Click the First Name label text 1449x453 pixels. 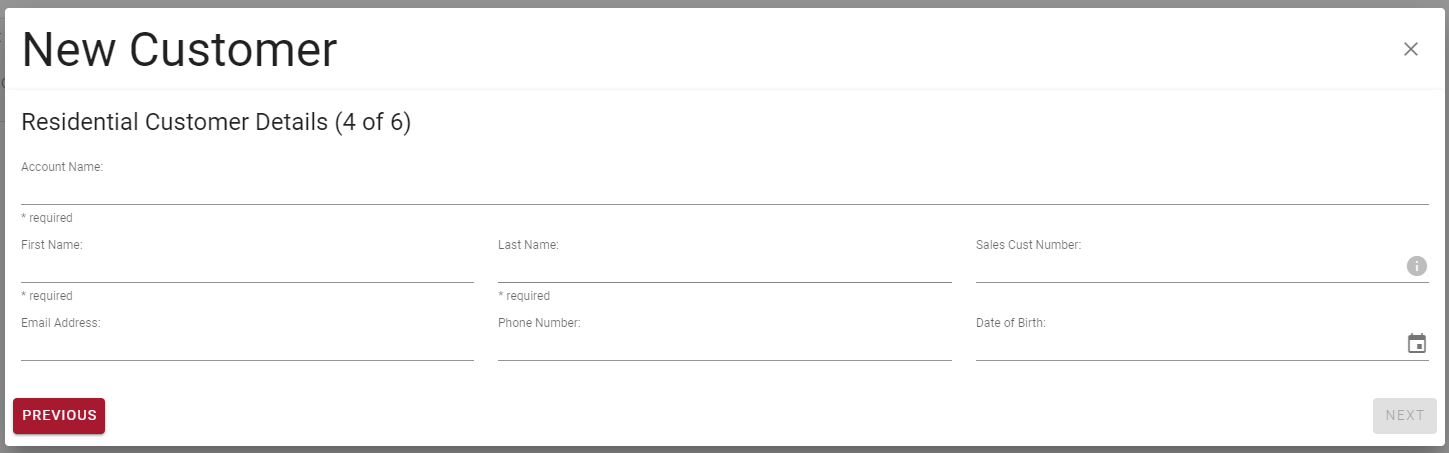click(x=52, y=245)
